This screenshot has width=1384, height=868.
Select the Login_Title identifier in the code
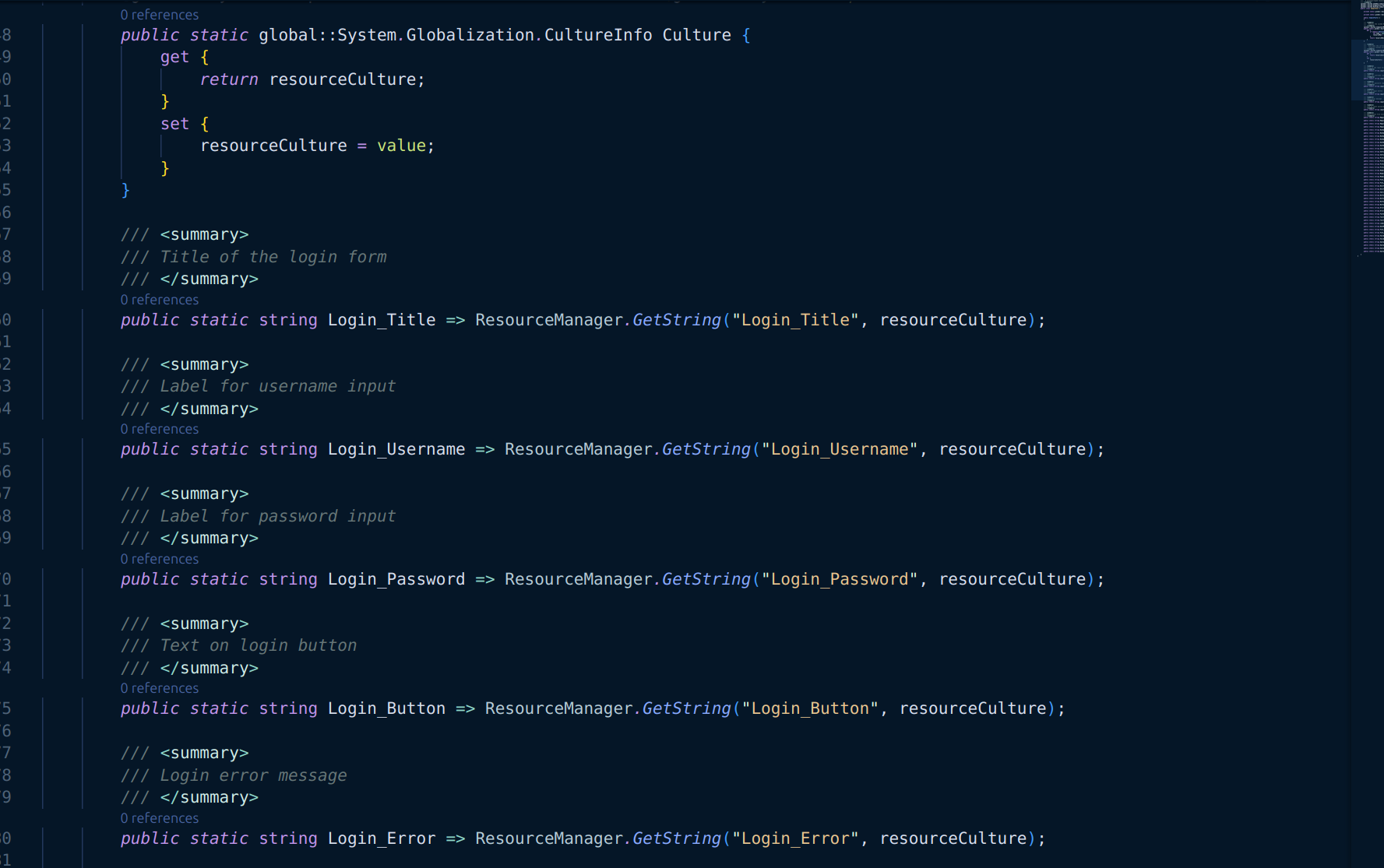(x=381, y=319)
